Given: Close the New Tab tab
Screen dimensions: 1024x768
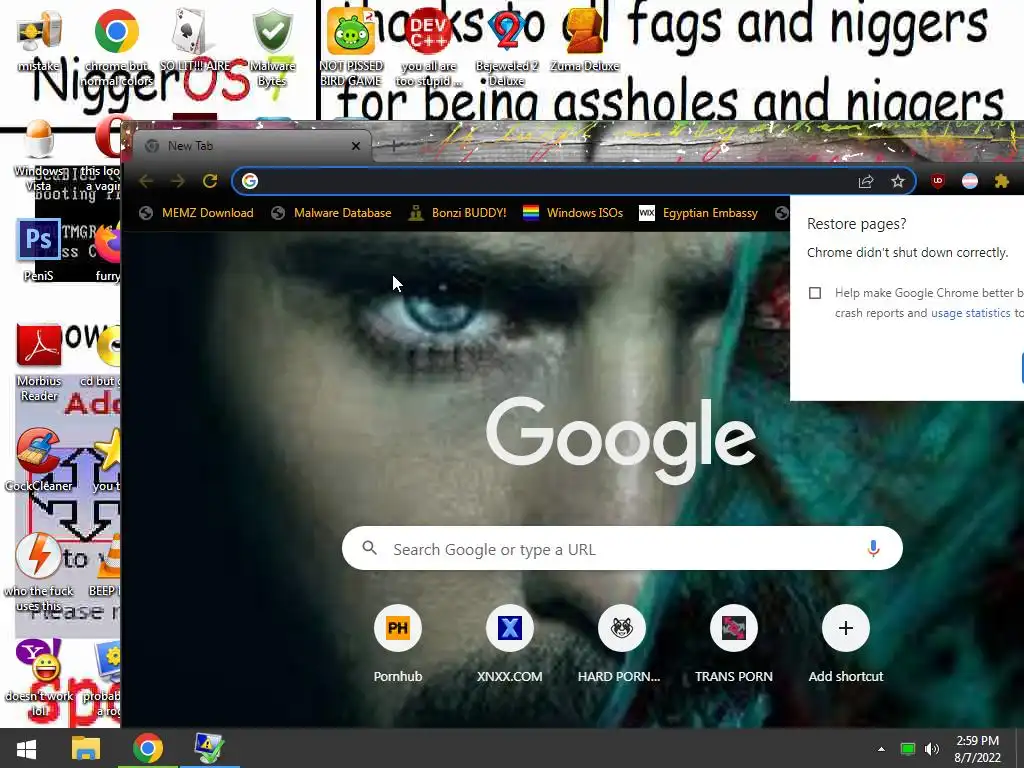Looking at the screenshot, I should (x=356, y=146).
